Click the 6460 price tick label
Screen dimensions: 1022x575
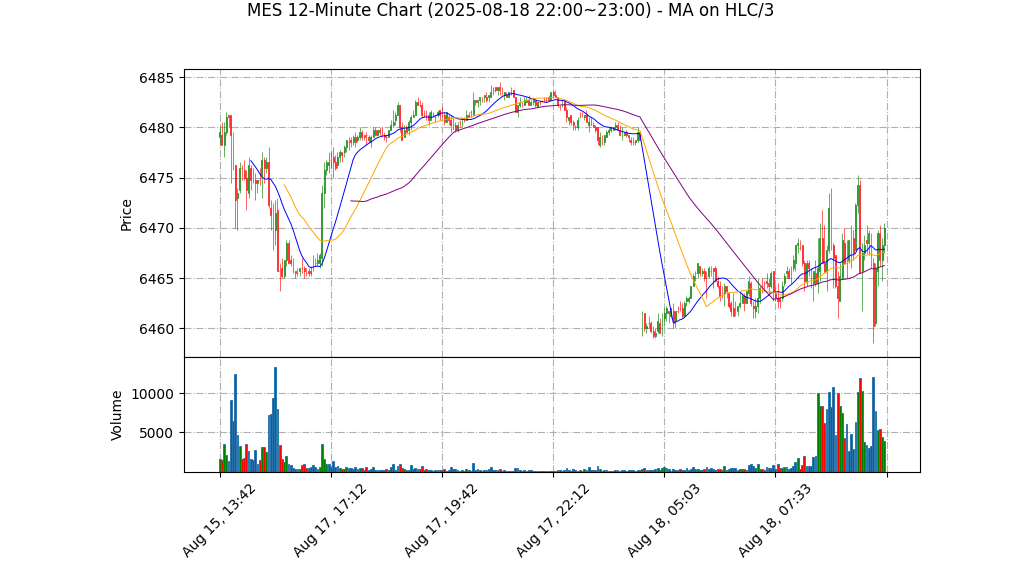tap(157, 329)
